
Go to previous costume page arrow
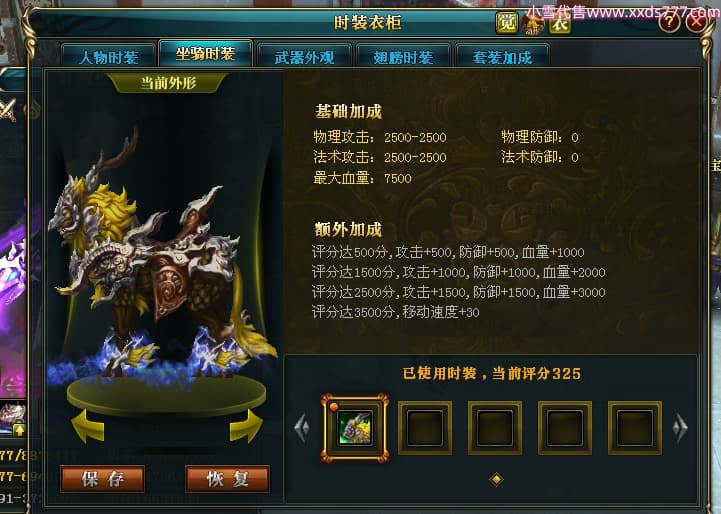302,428
